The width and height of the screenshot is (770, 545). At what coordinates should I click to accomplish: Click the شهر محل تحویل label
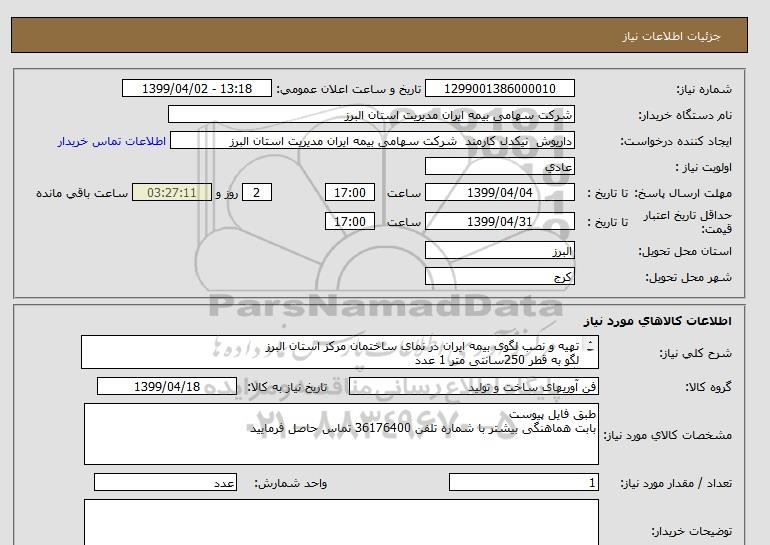(688, 277)
